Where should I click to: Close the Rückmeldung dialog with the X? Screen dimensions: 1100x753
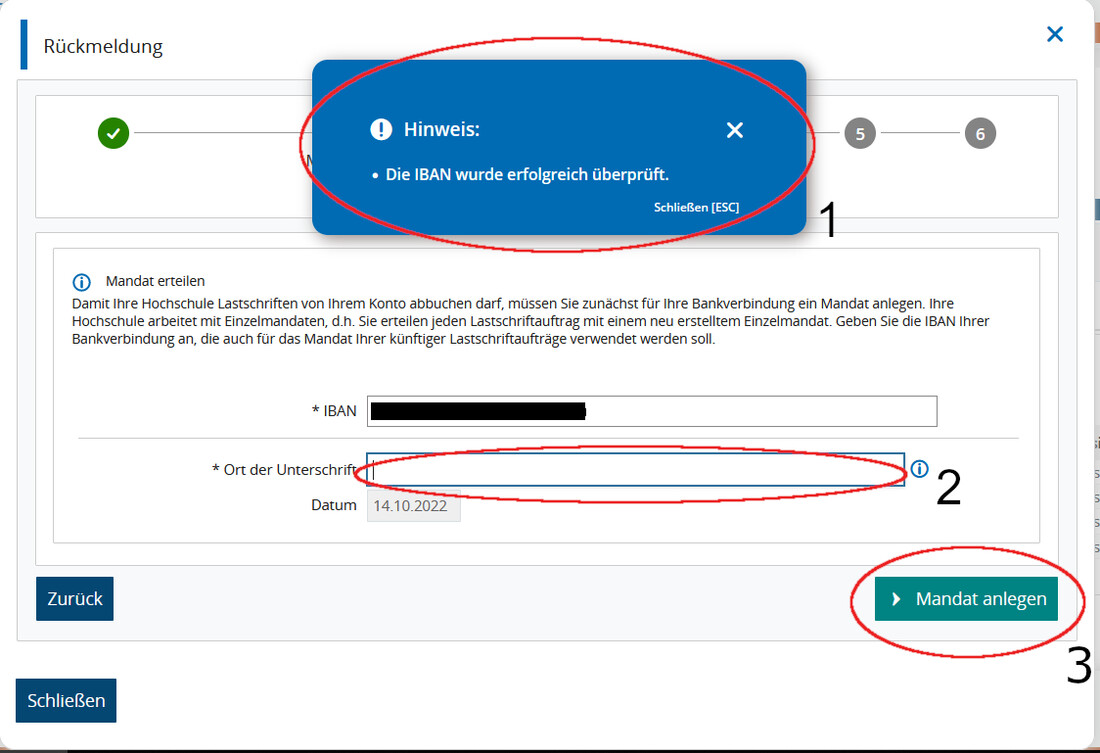pos(1054,34)
